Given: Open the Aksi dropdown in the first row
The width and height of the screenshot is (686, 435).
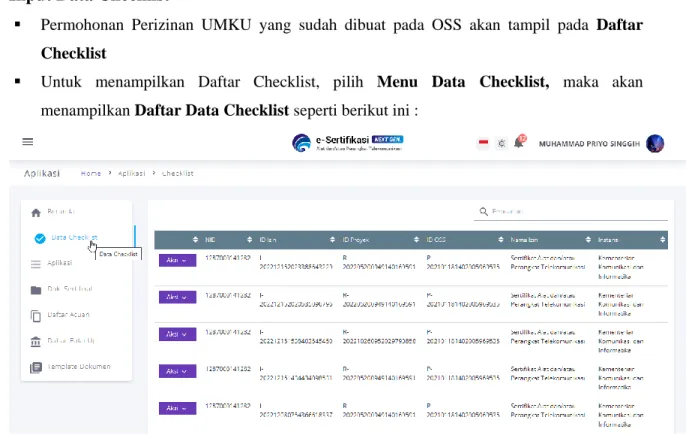Looking at the screenshot, I should coord(177,260).
